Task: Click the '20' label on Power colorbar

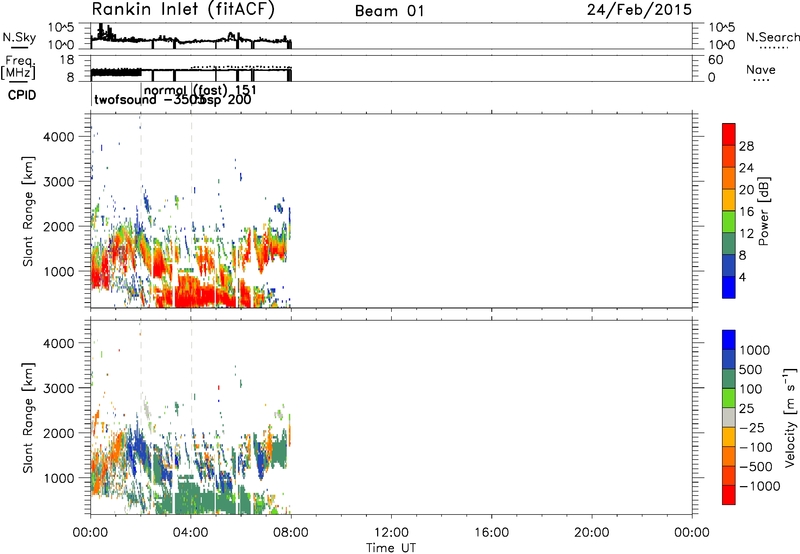Action: (746, 190)
